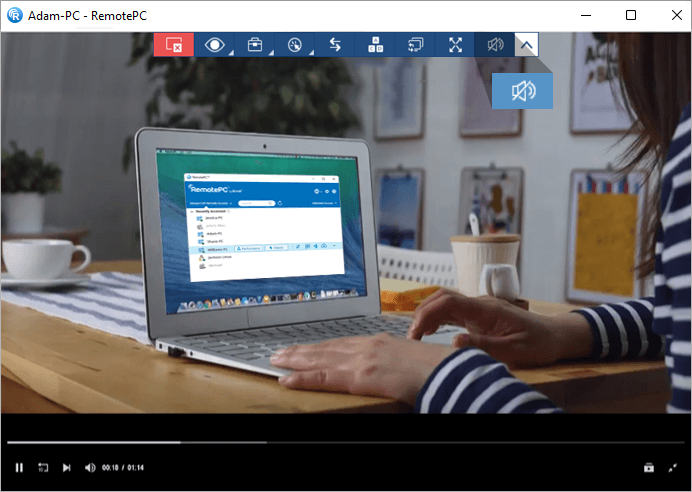Click the red disconnect session icon
Image resolution: width=692 pixels, height=492 pixels.
[173, 45]
